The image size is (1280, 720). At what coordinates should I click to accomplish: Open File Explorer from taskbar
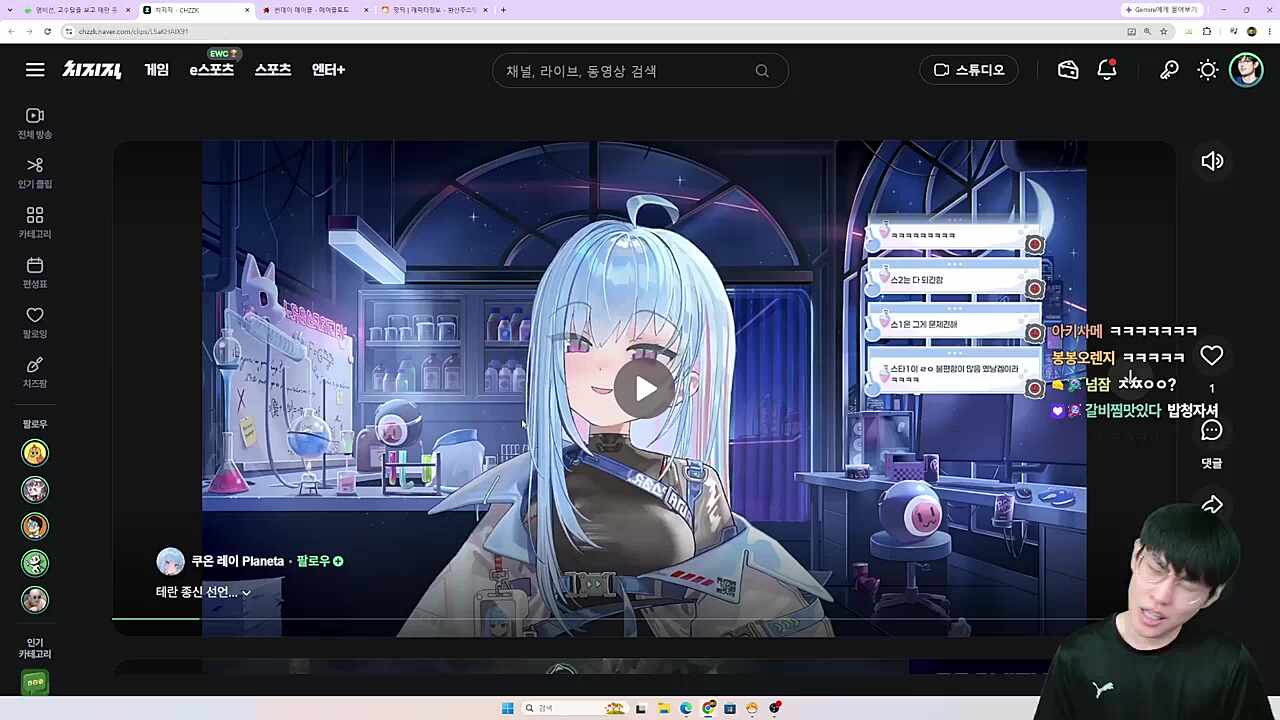pos(663,708)
